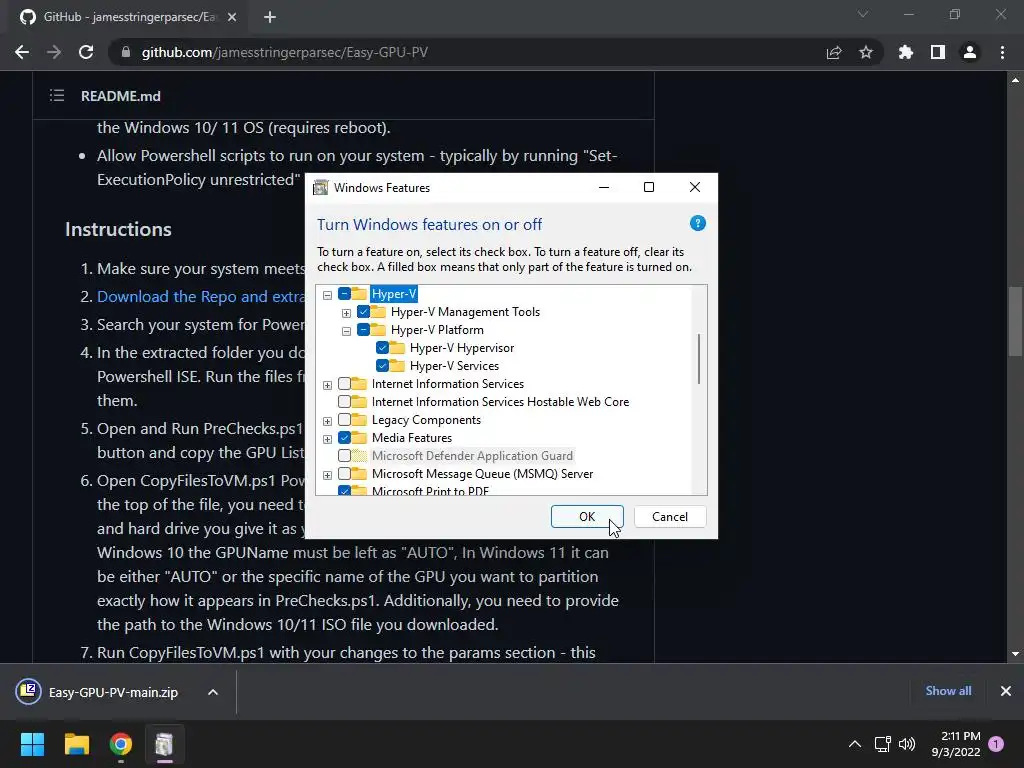
Task: Bookmark this page with the star icon
Action: pos(866,52)
